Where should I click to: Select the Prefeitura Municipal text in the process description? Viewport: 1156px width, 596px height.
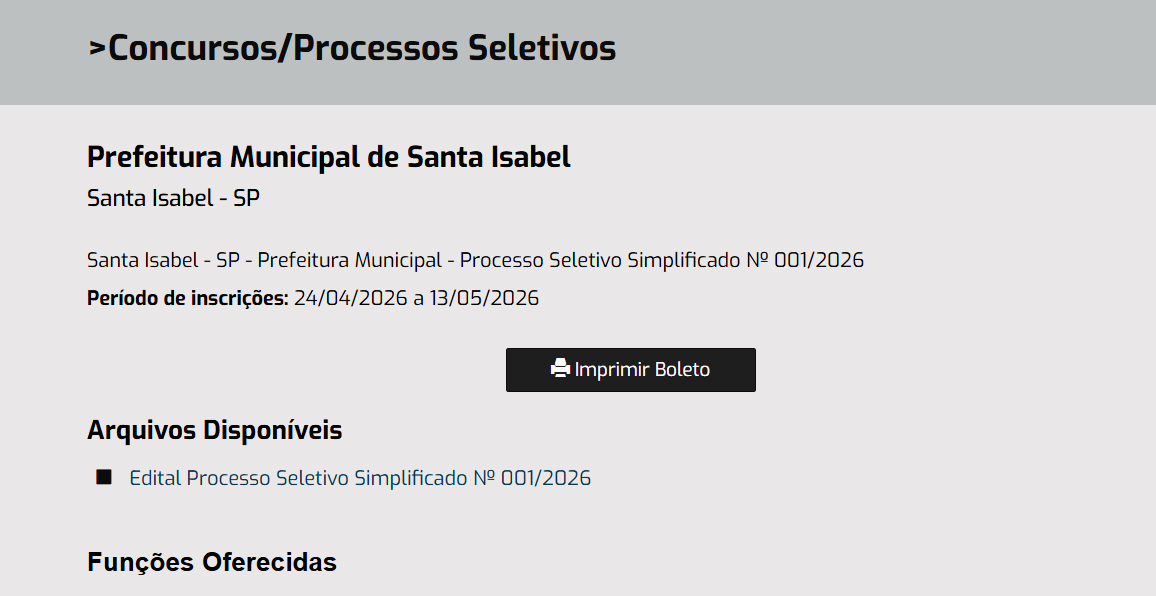click(352, 260)
